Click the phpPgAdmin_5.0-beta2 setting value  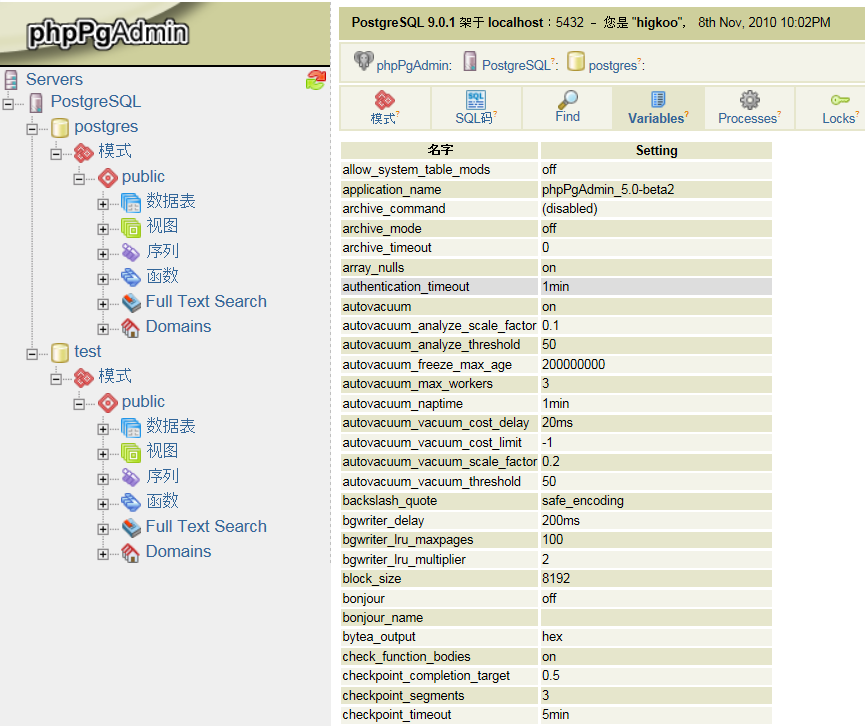pyautogui.click(x=608, y=190)
